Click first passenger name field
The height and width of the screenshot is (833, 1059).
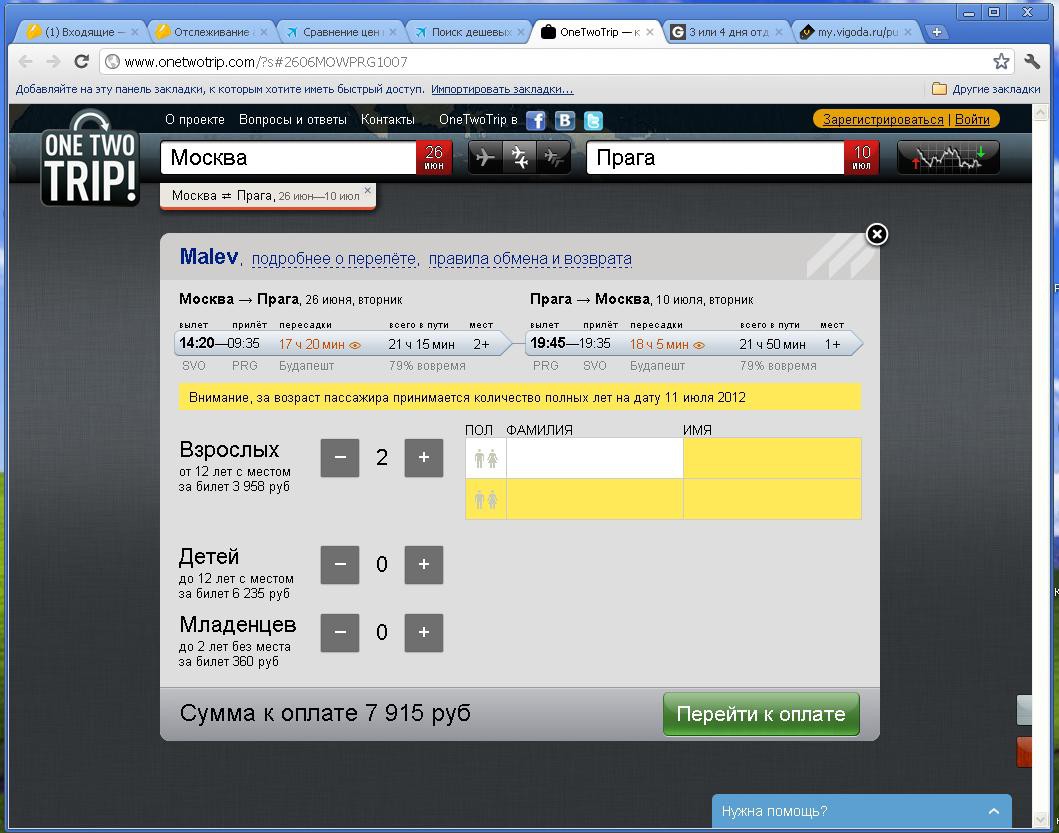(772, 459)
